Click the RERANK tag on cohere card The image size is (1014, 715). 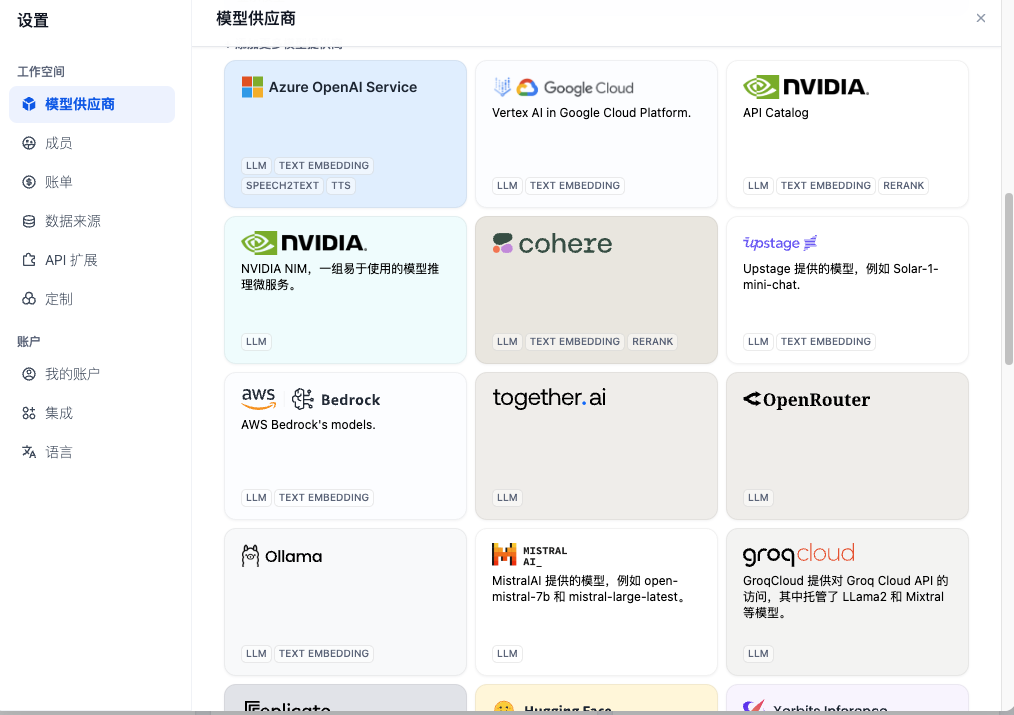(x=653, y=341)
